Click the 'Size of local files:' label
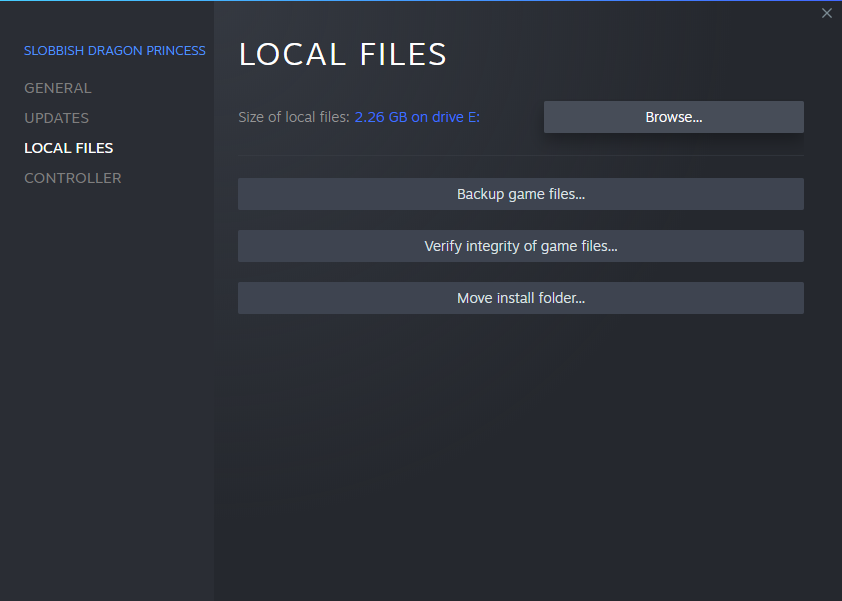The width and height of the screenshot is (842, 601). click(x=294, y=117)
